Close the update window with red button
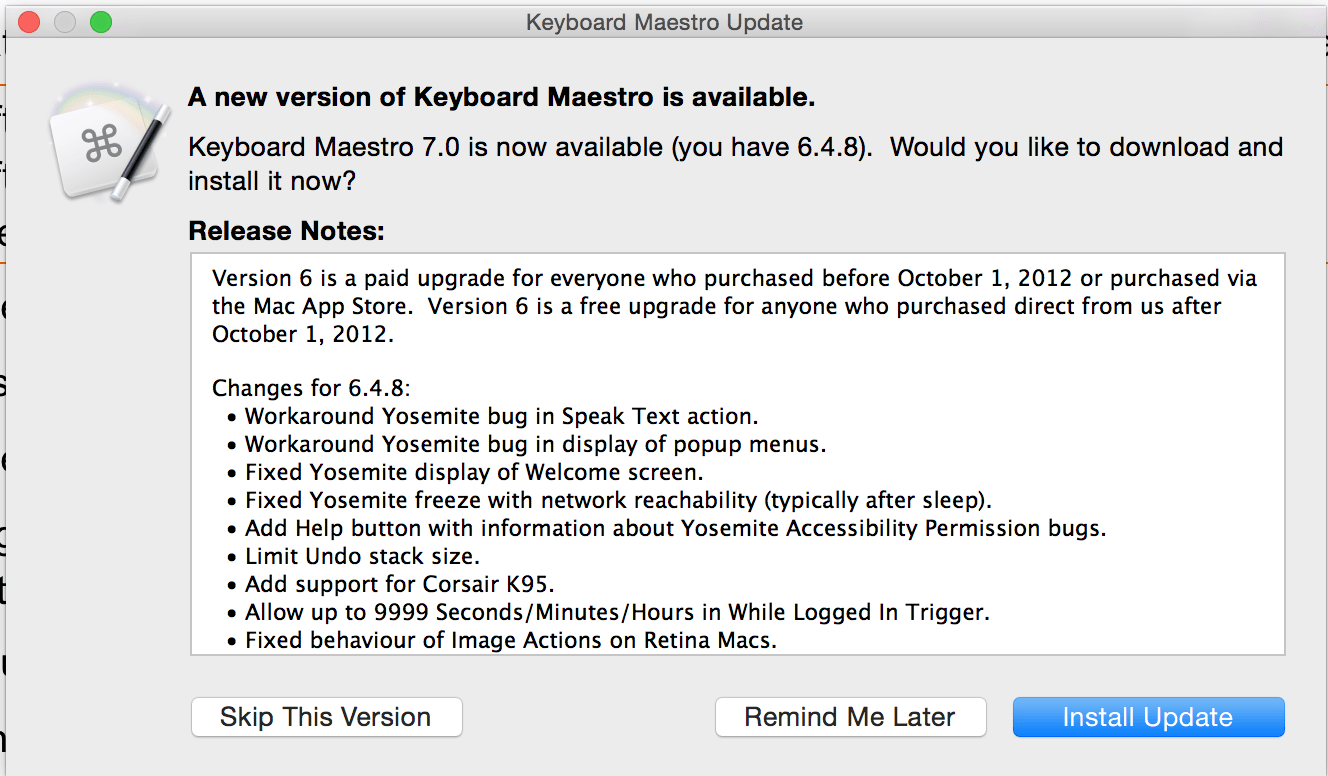 29,21
